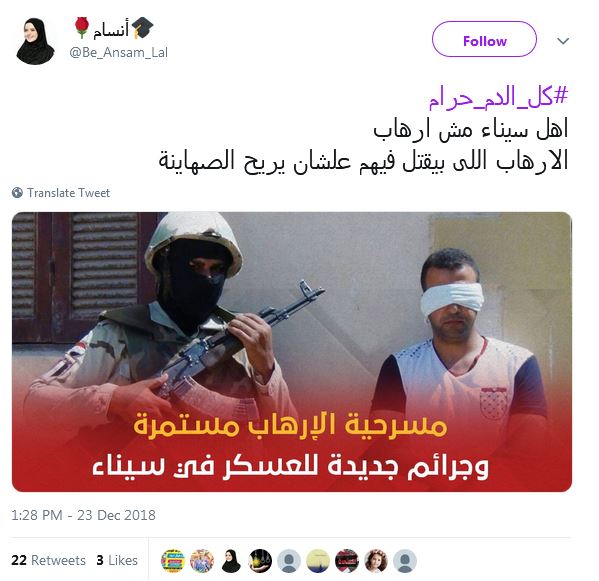Open the tweet timestamp 1:28 PM - 23 Dec 2018
This screenshot has width=599, height=581.
click(x=83, y=515)
